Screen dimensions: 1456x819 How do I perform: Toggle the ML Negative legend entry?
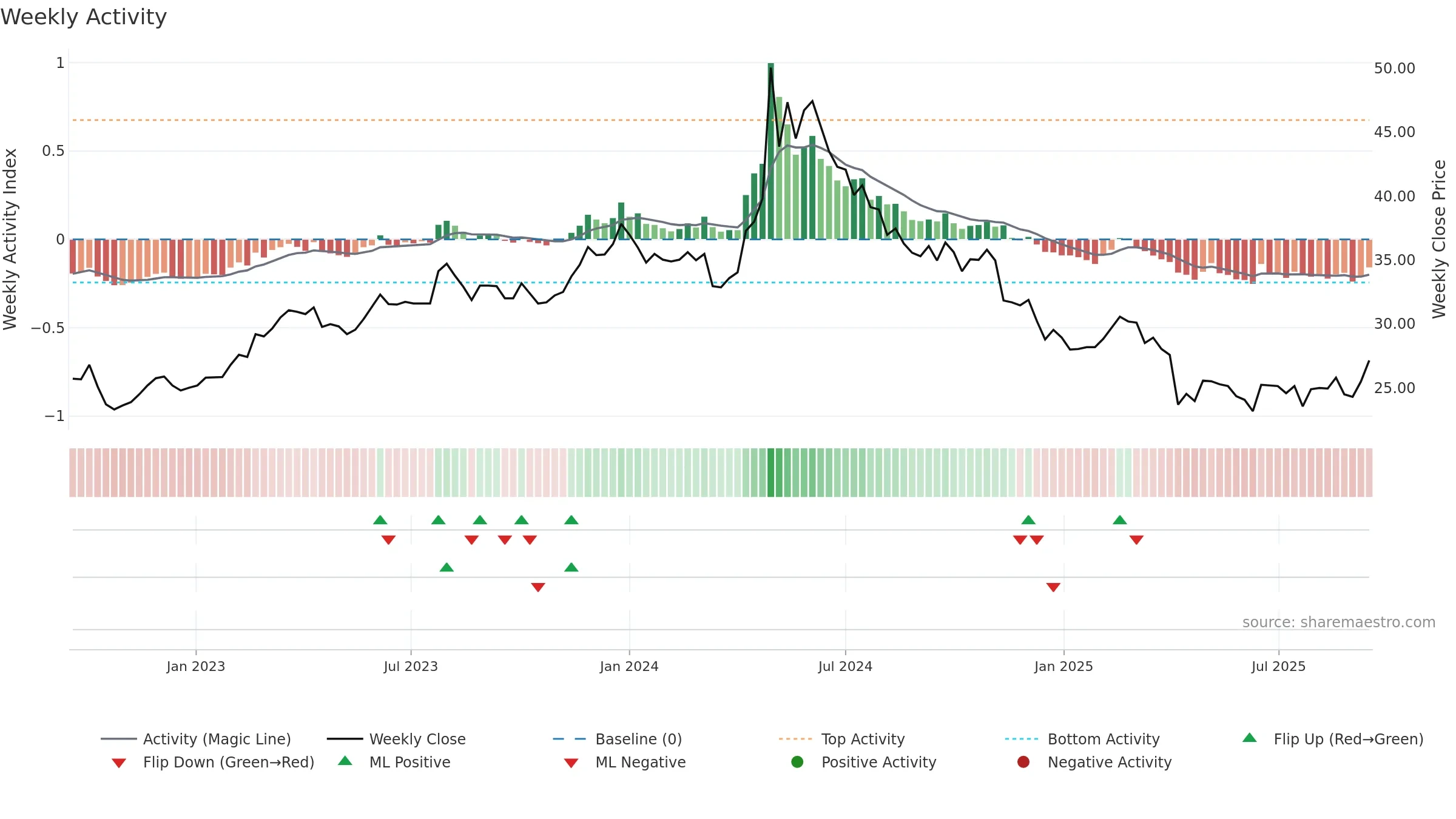[x=625, y=762]
